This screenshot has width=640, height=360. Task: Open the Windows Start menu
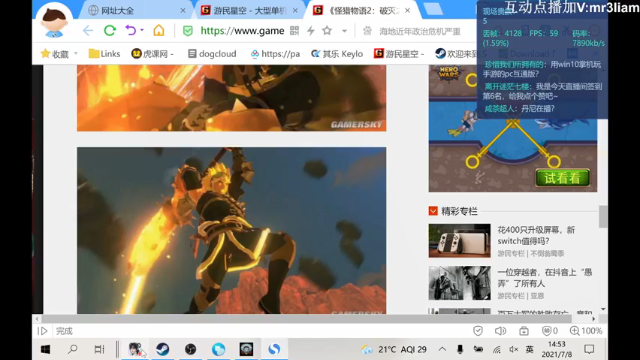pos(45,349)
